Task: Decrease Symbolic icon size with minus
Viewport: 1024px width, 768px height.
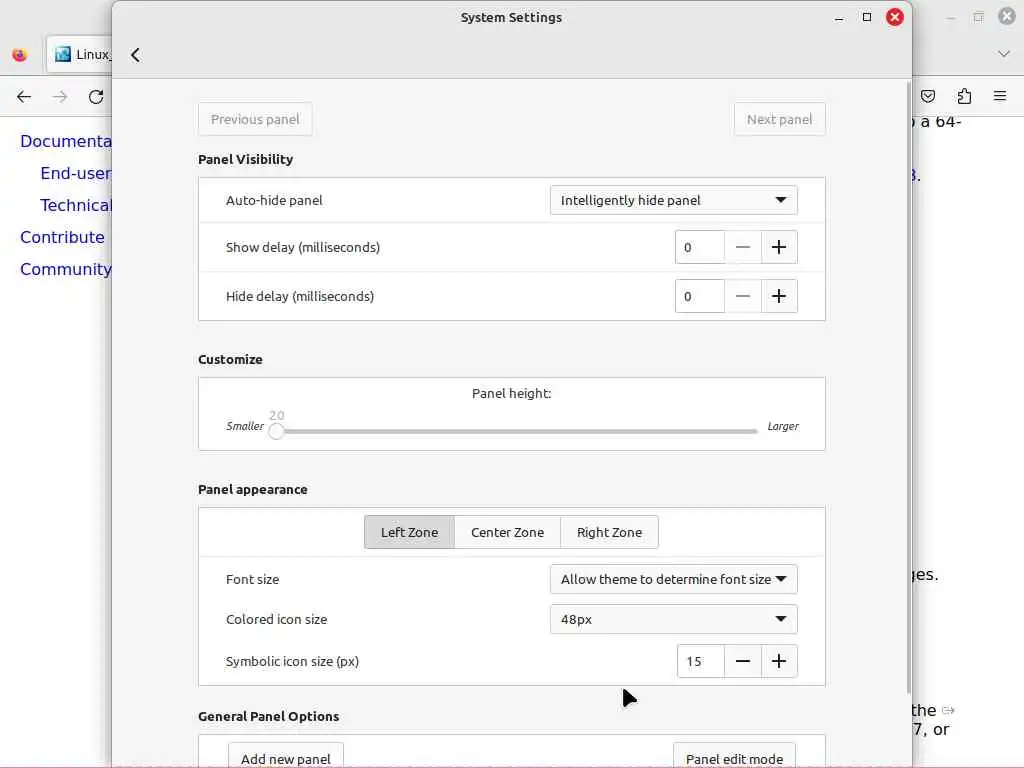Action: (x=743, y=661)
